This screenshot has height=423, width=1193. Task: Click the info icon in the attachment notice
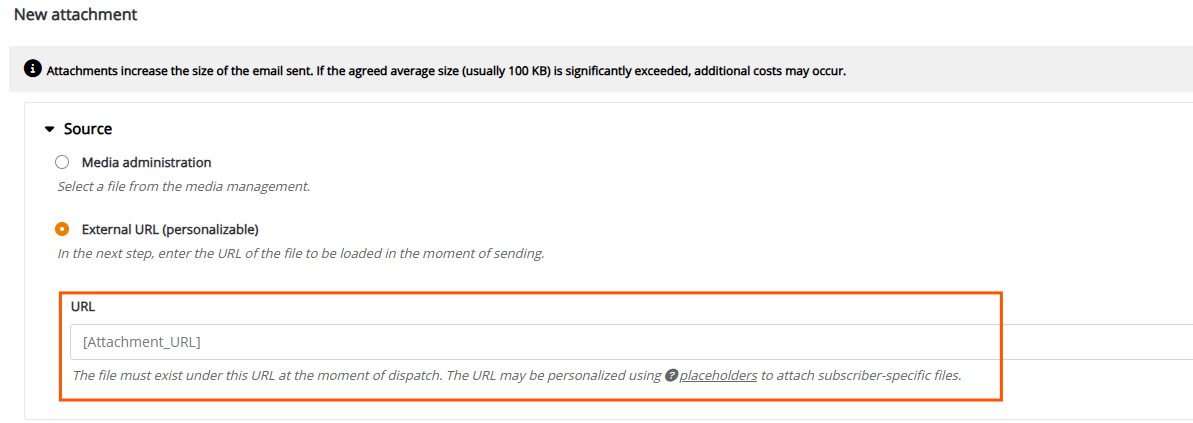(33, 69)
